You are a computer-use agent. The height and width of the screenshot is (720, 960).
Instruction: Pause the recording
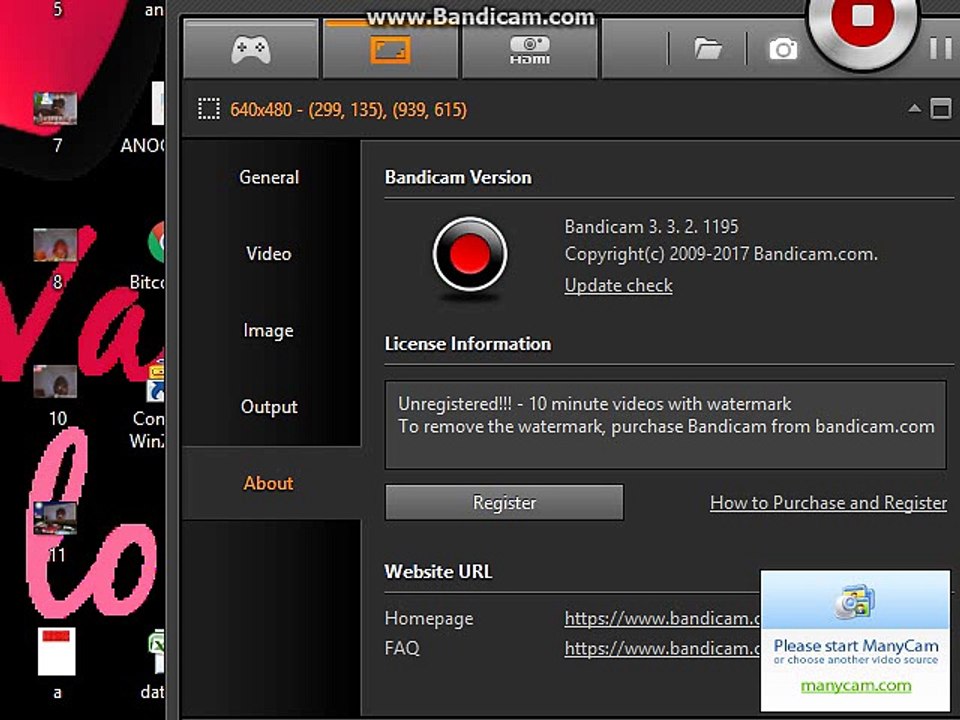coord(940,48)
